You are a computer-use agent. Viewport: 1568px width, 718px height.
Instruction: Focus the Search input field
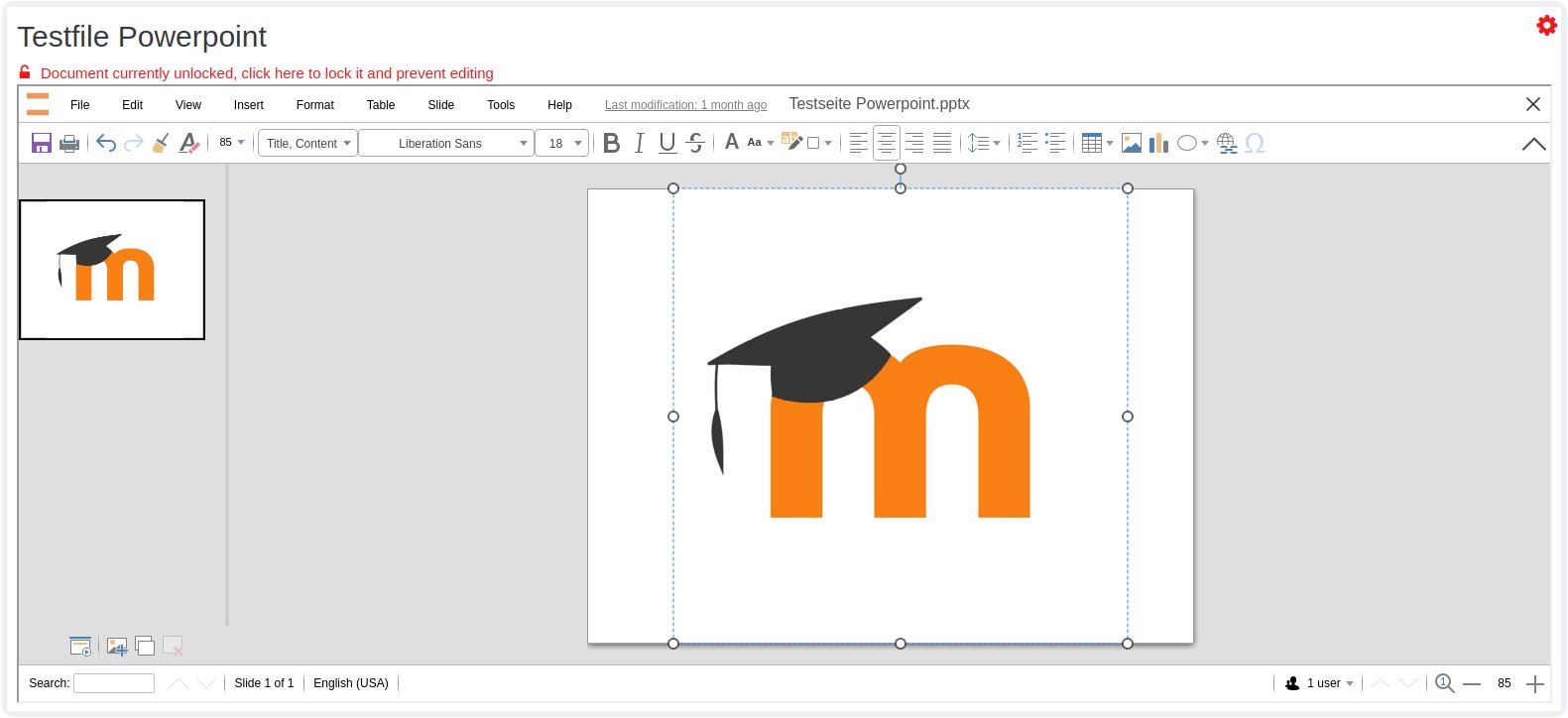114,683
